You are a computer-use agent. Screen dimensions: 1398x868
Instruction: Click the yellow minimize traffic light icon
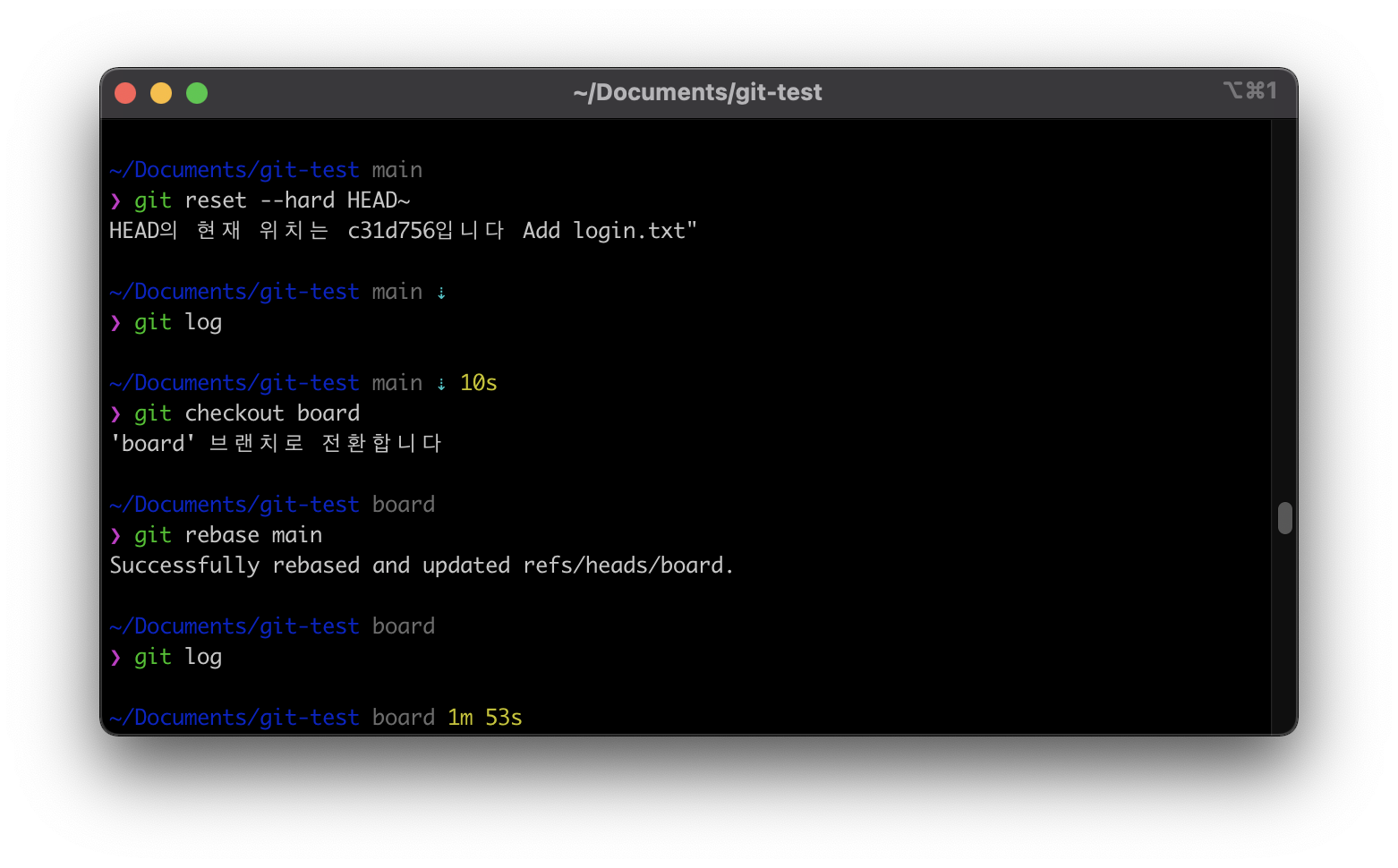tap(161, 92)
